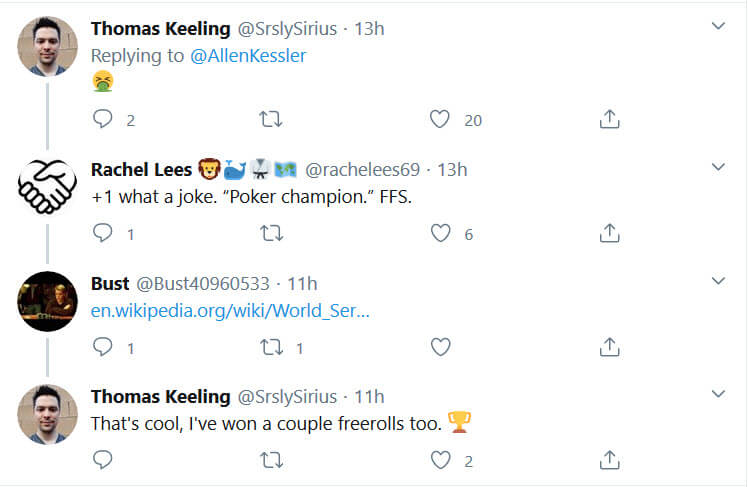This screenshot has height=487, width=748.
Task: Retweet Rachel Lees' "Poker champion" tweet
Action: click(x=270, y=234)
